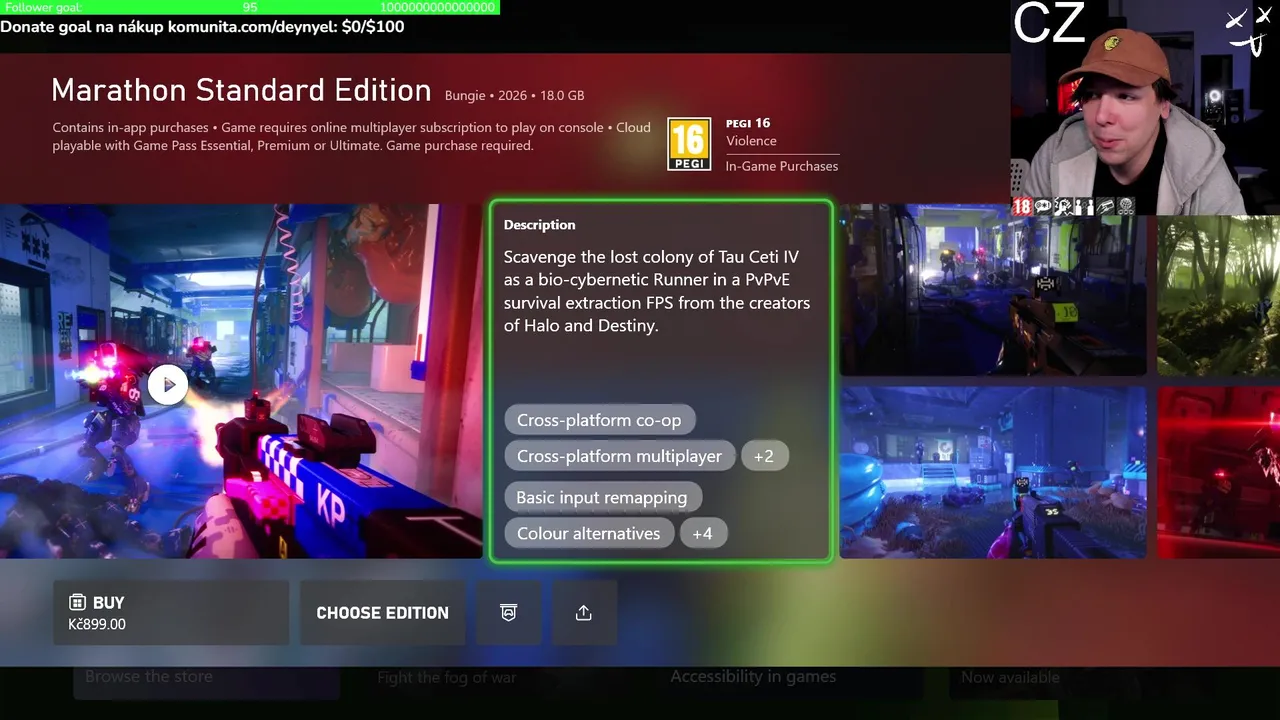Open the dark corridor gameplay screenshot
1280x720 pixels.
click(x=993, y=290)
